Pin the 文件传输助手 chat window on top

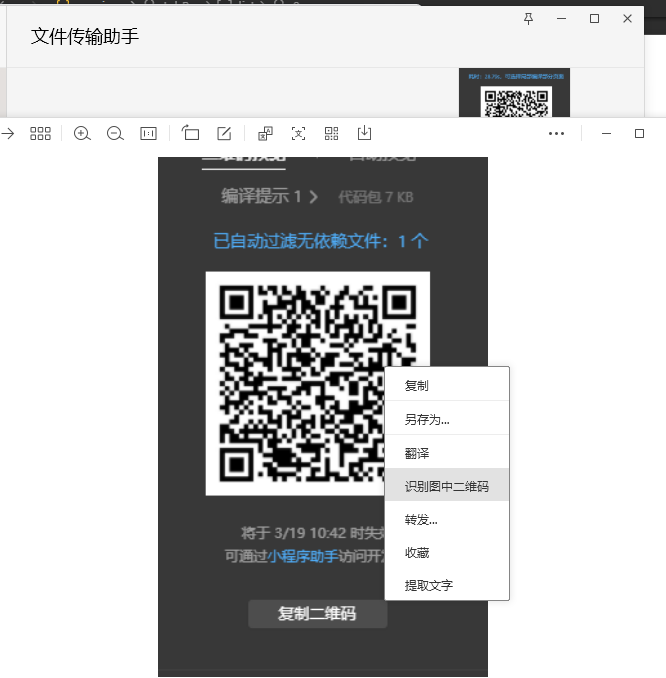(x=528, y=19)
